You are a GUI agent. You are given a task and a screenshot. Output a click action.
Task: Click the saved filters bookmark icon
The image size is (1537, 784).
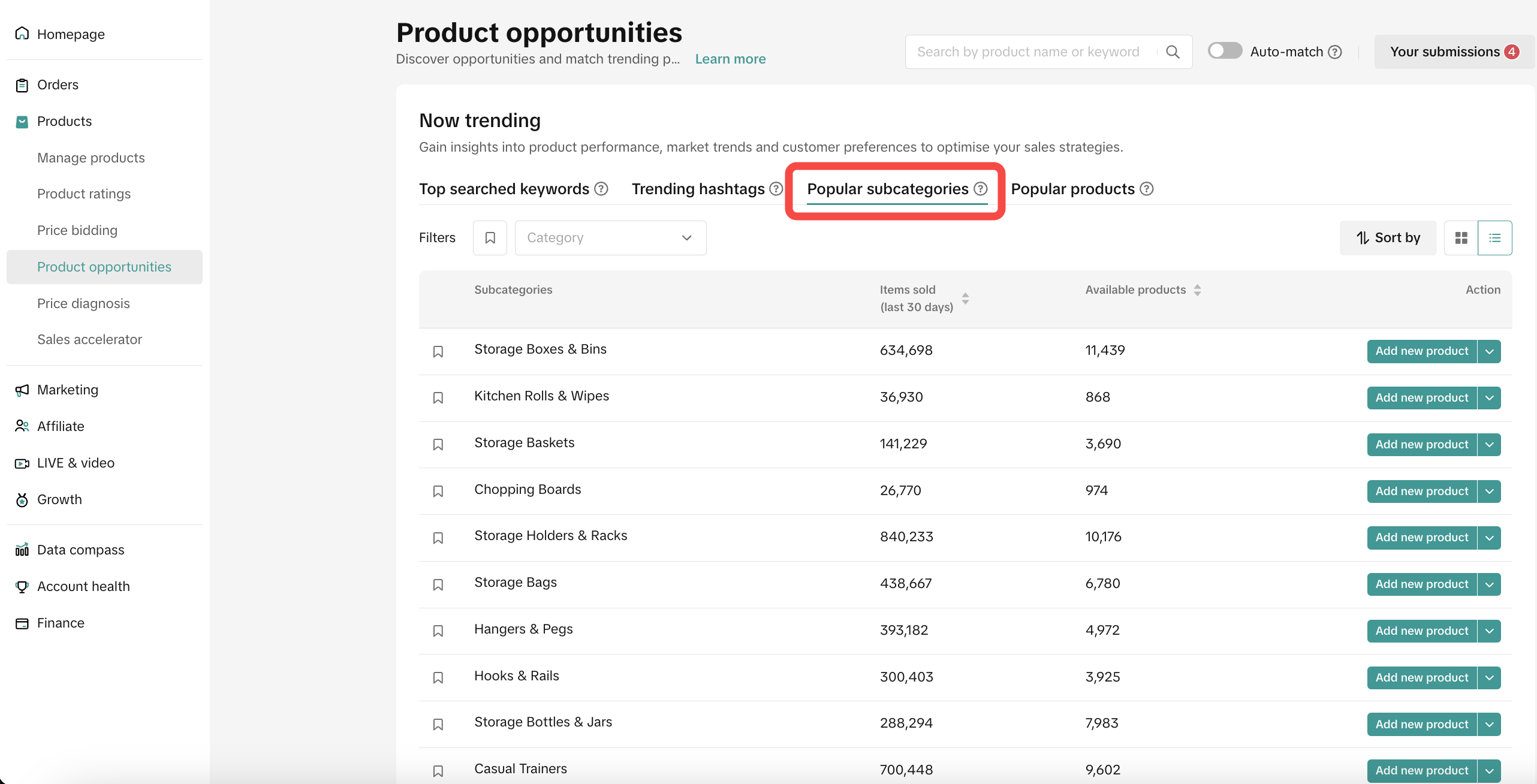pos(490,238)
